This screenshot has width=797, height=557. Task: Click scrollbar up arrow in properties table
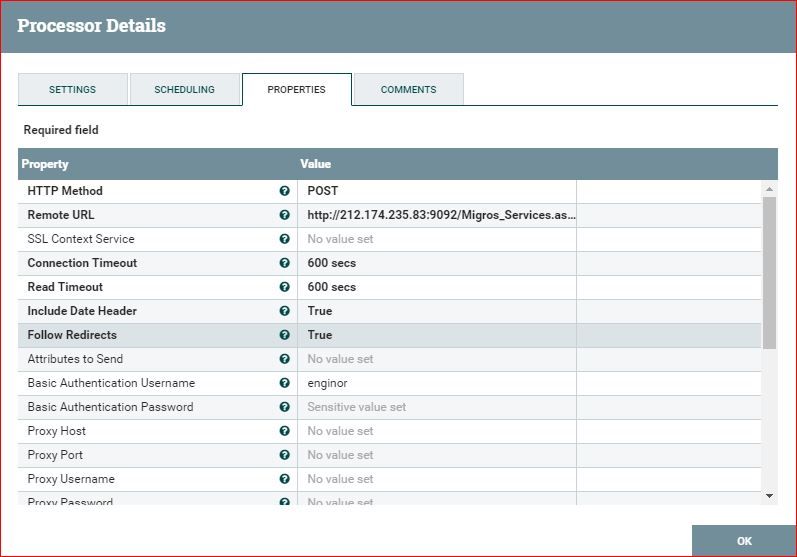[x=770, y=189]
